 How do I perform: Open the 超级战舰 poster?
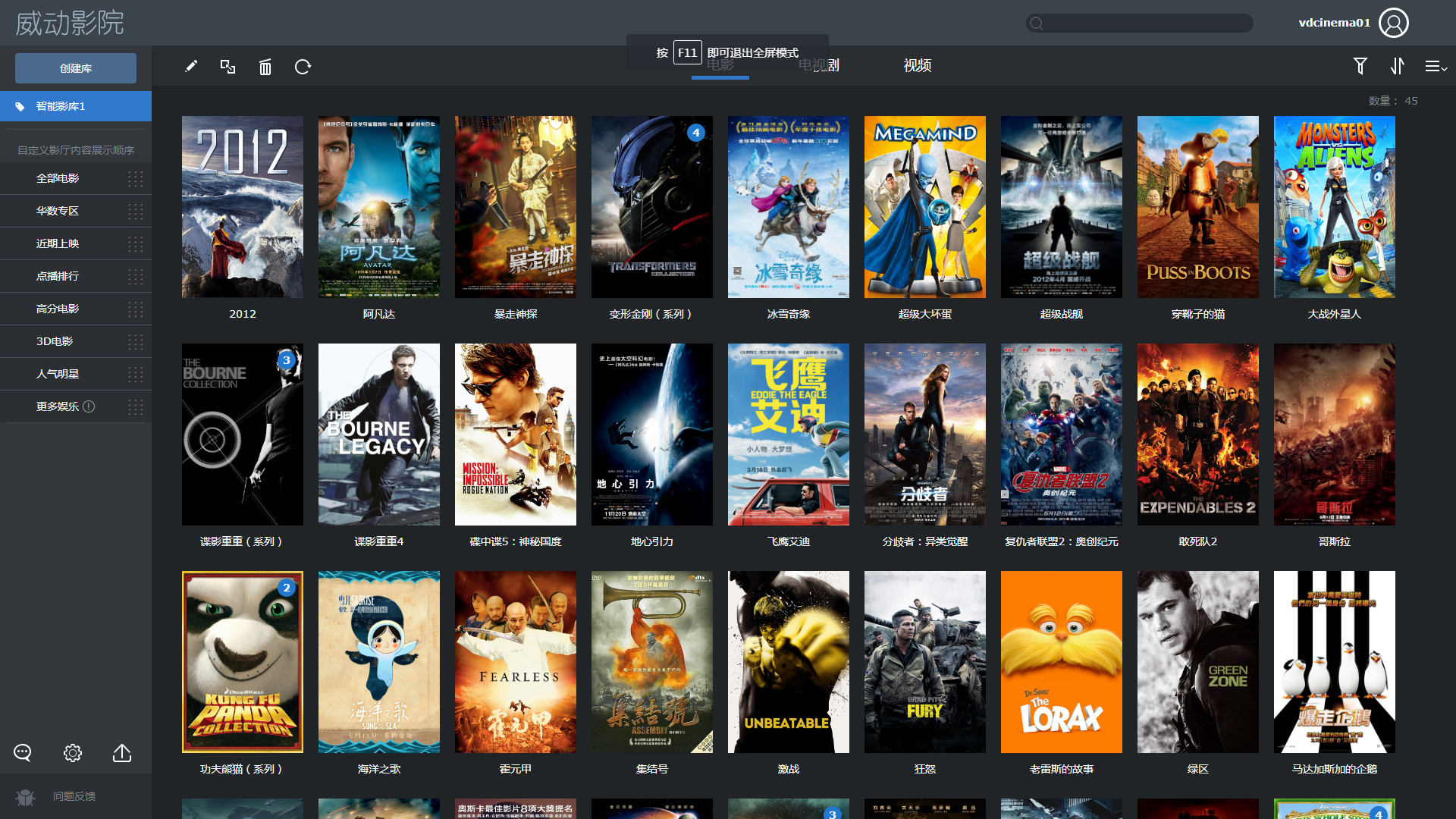(1062, 207)
